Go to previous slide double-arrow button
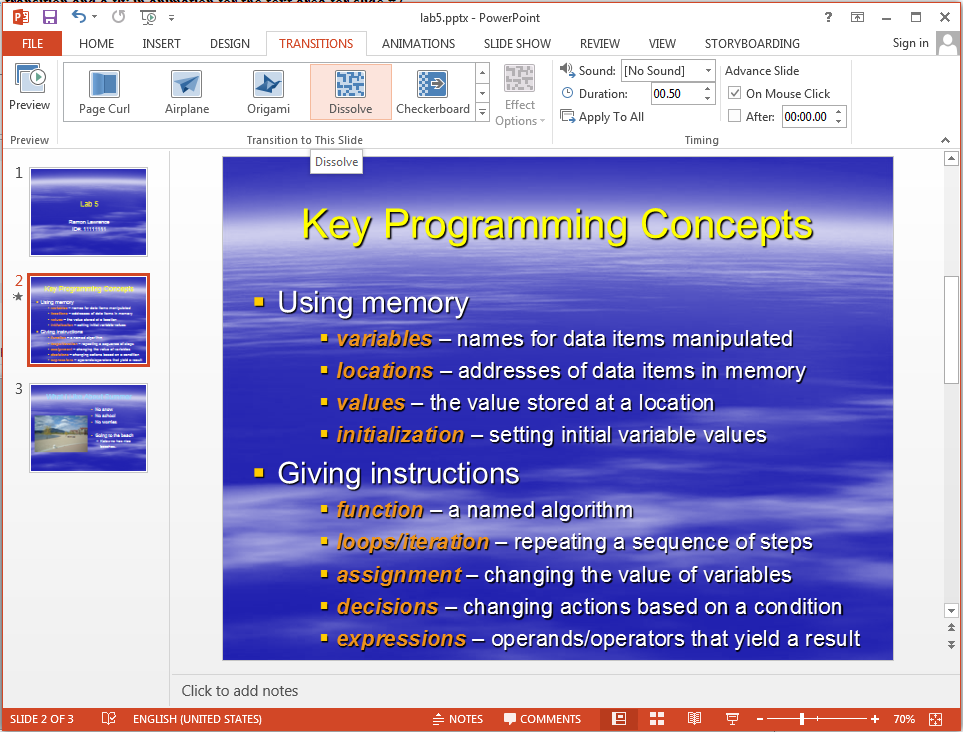 (x=951, y=628)
